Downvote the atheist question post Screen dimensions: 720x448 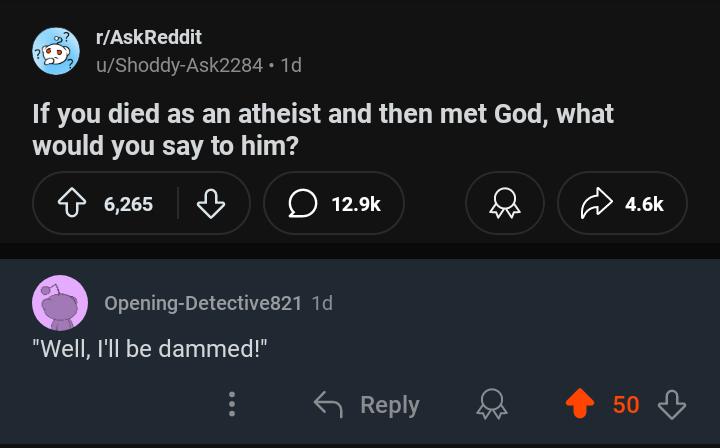coord(209,204)
